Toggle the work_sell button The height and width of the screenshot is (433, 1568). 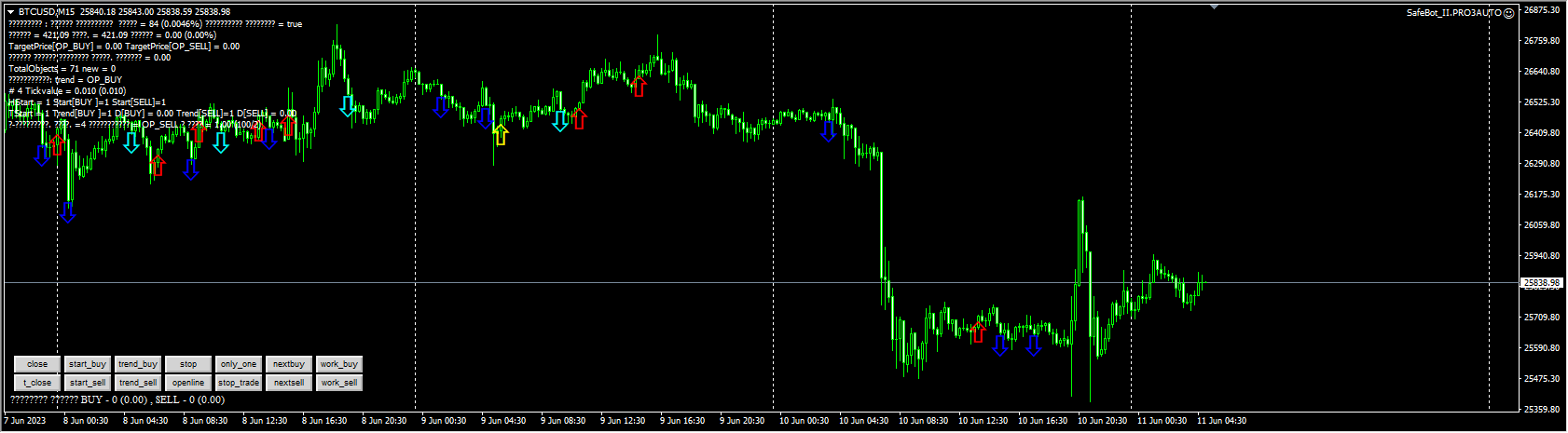pos(339,383)
